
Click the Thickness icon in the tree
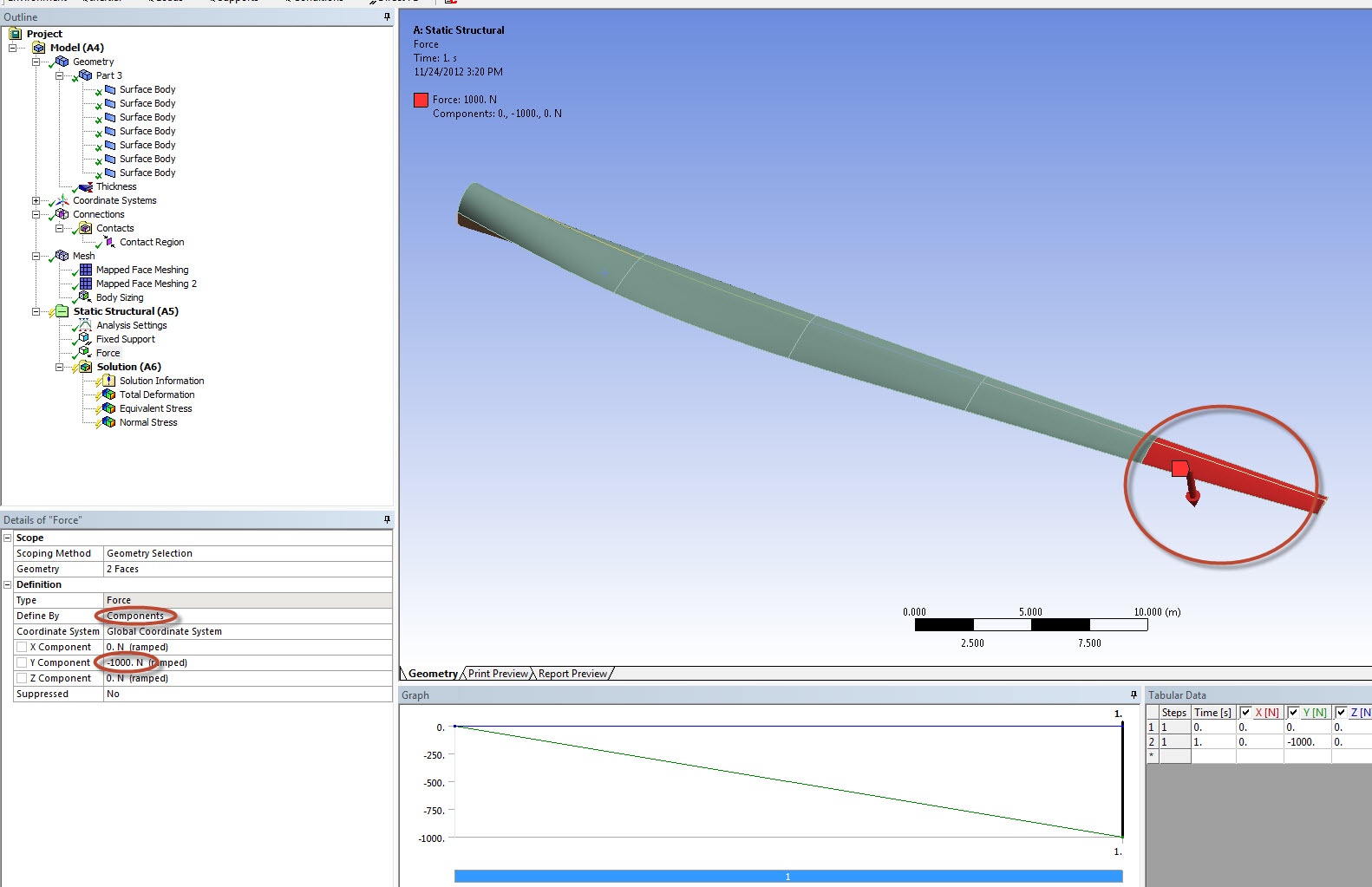click(x=85, y=186)
